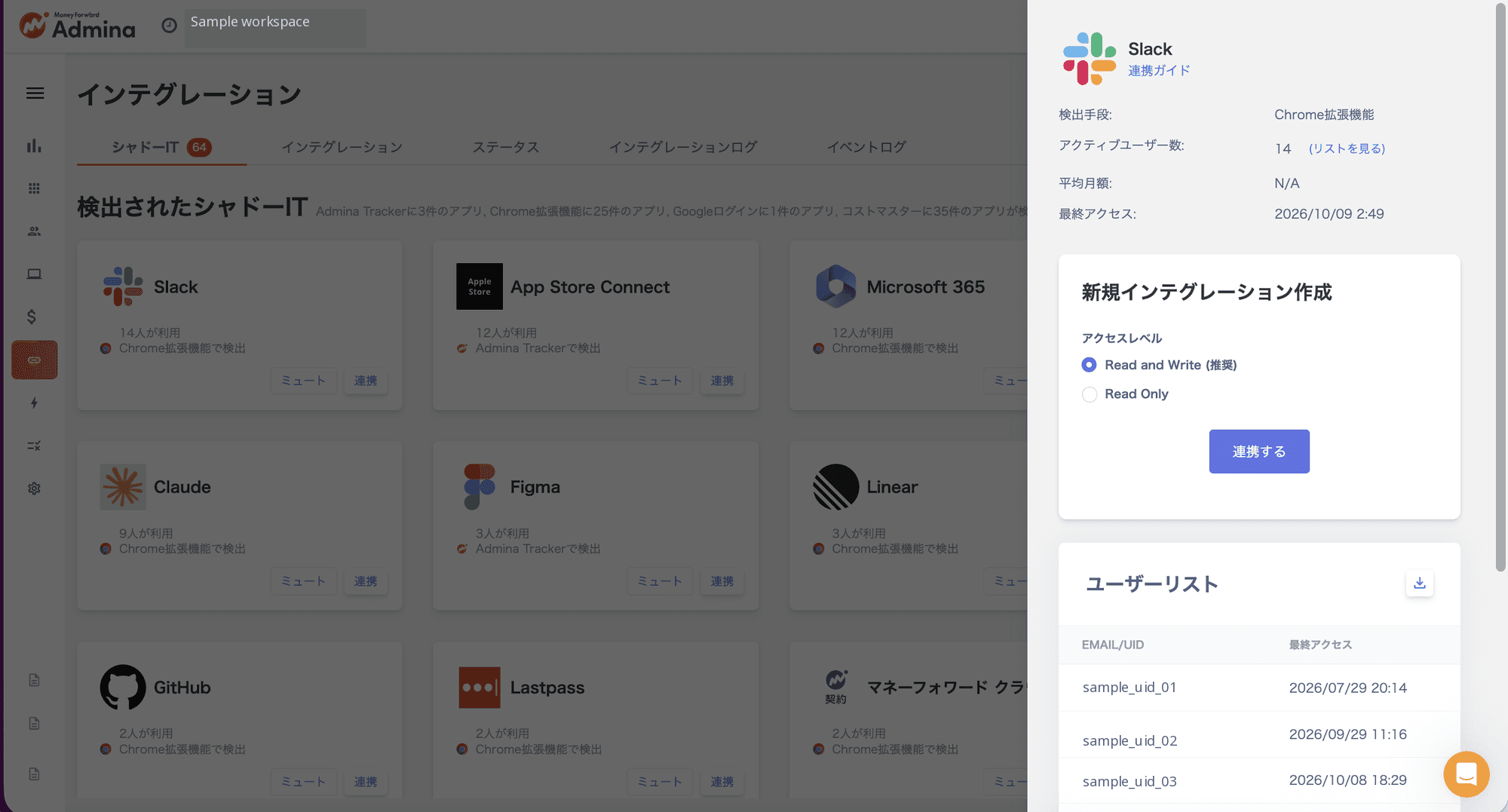Mute the App Store Connect card
1508x812 pixels.
pyautogui.click(x=660, y=381)
